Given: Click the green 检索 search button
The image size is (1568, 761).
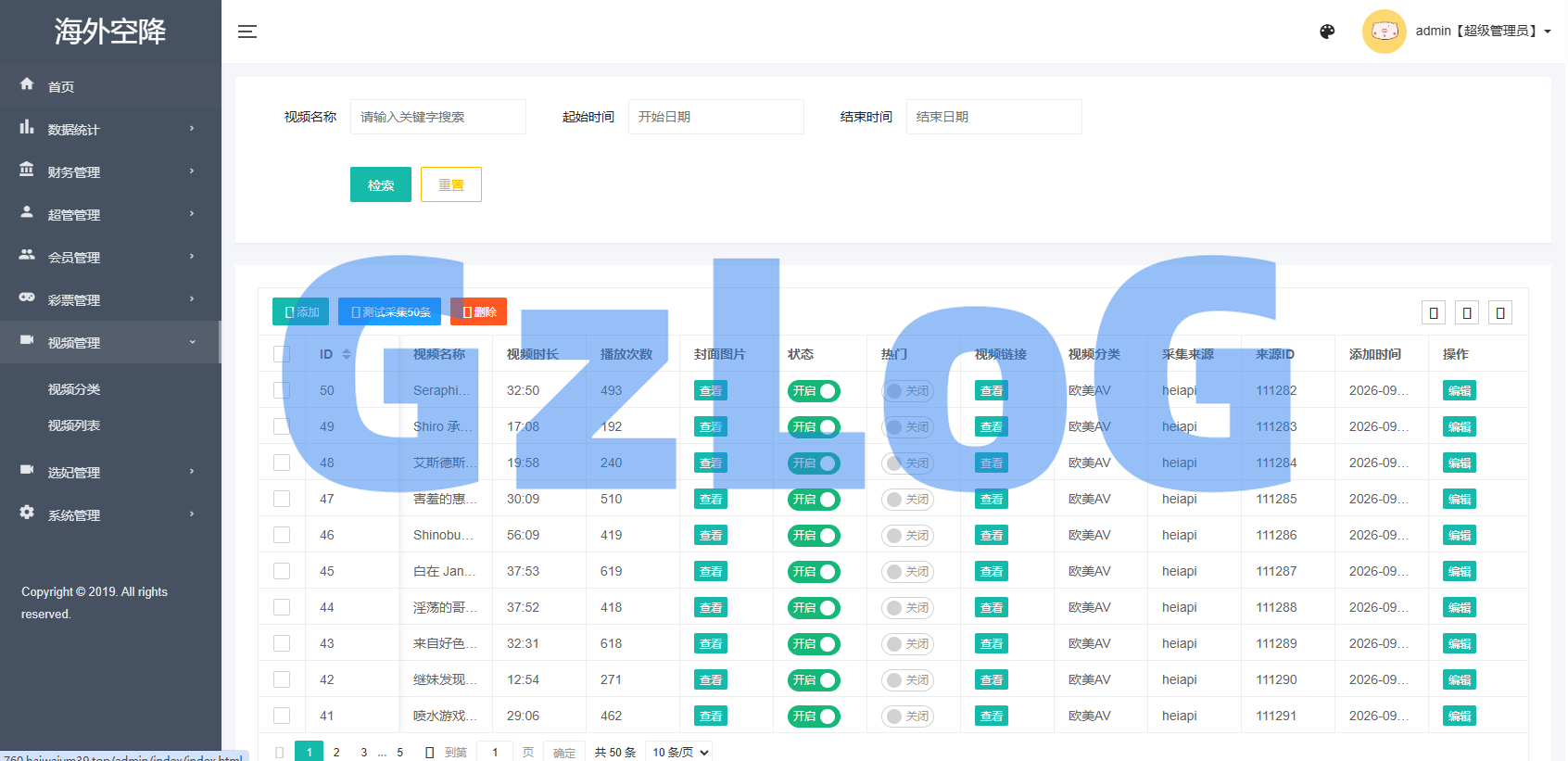Looking at the screenshot, I should [381, 184].
